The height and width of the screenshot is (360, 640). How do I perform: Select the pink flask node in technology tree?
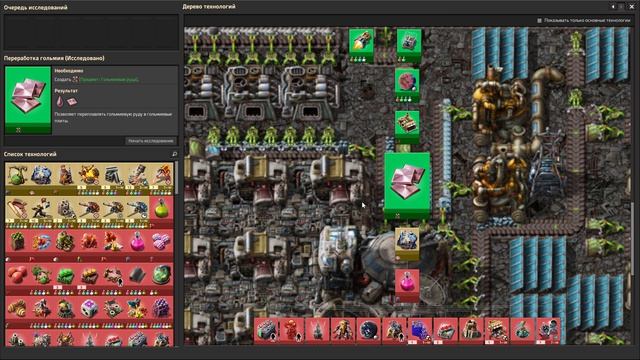(407, 285)
